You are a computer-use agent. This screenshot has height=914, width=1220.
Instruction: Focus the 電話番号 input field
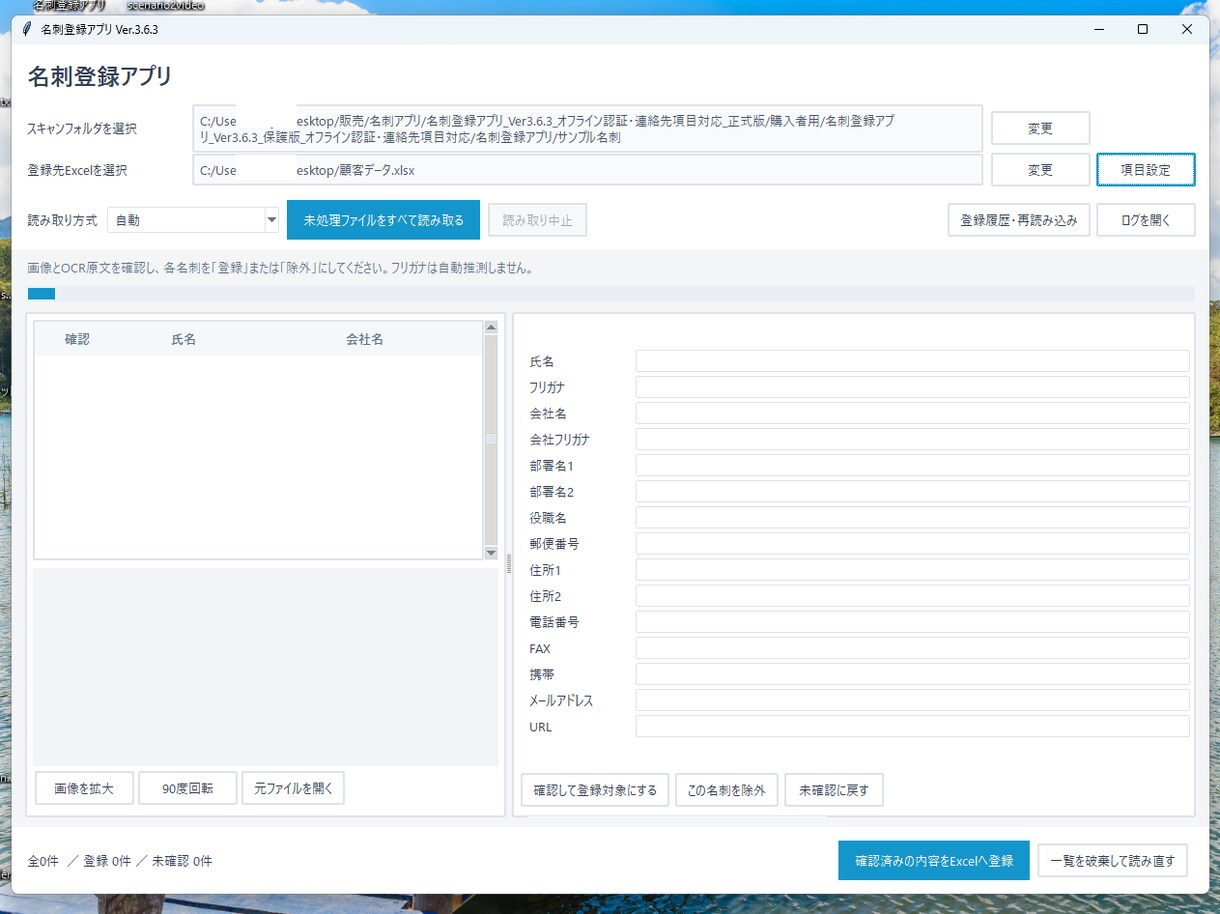[912, 622]
